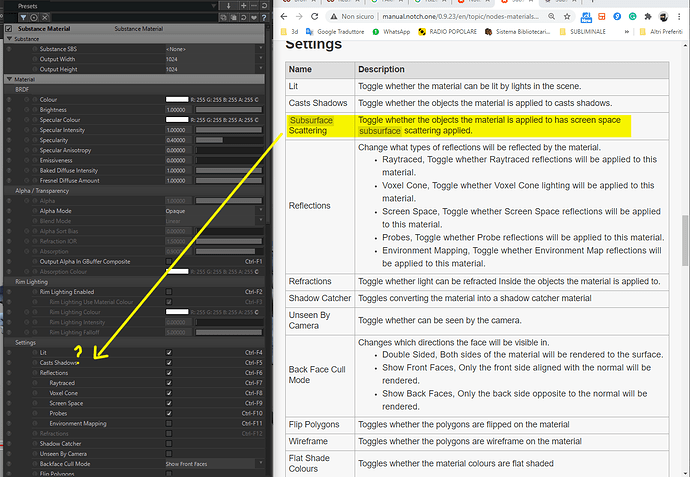The image size is (690, 477).
Task: Collapse the Material section triangle
Action: click(x=9, y=79)
